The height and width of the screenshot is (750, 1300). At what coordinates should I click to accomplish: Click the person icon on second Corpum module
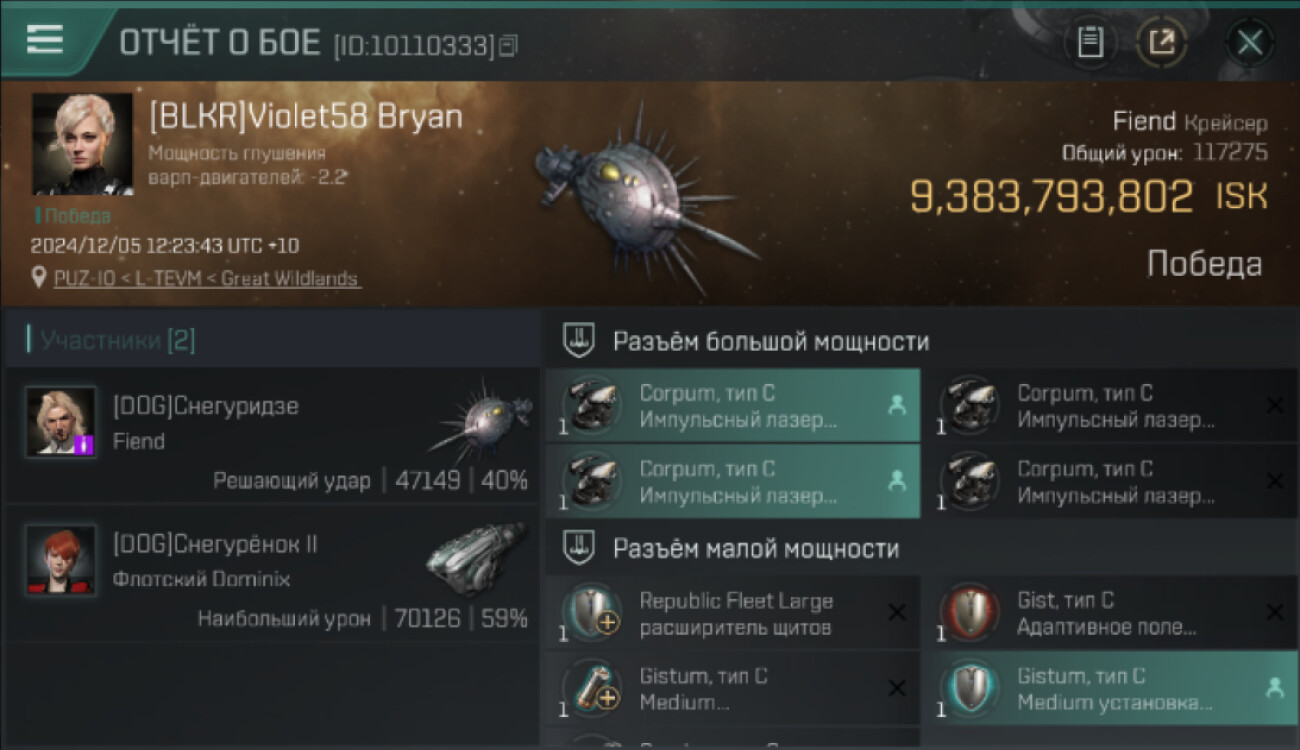[x=895, y=480]
